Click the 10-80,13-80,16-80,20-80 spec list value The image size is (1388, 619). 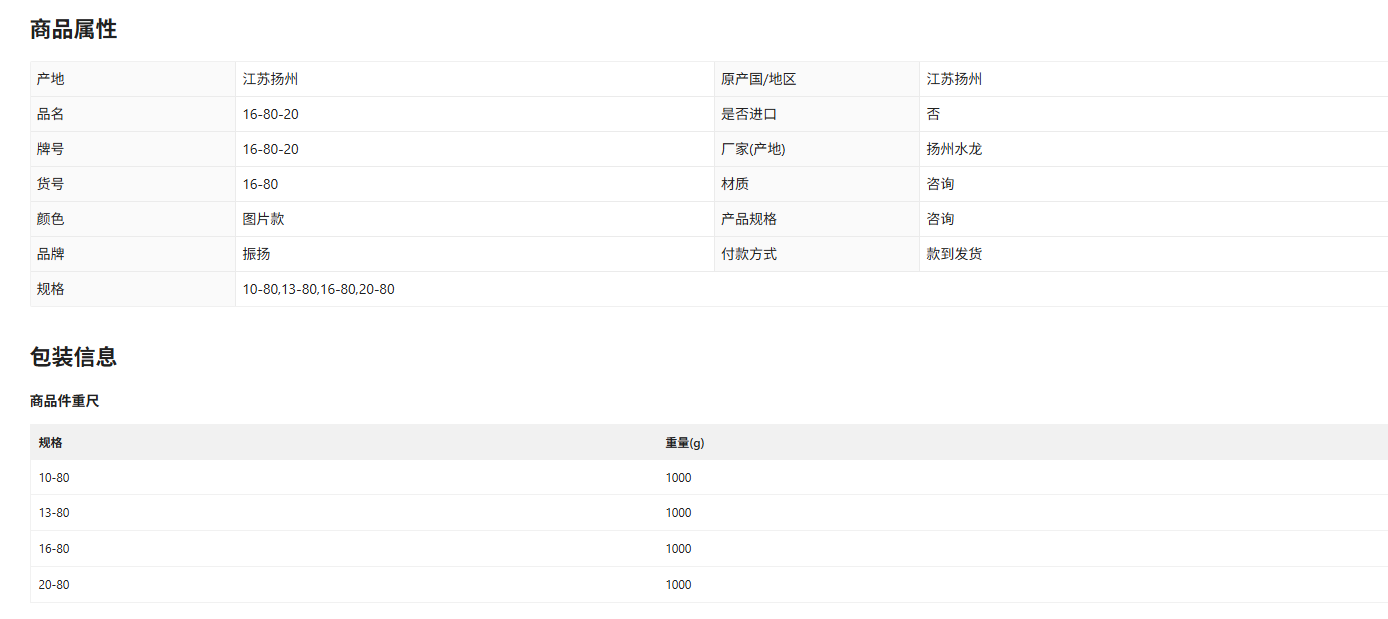318,289
